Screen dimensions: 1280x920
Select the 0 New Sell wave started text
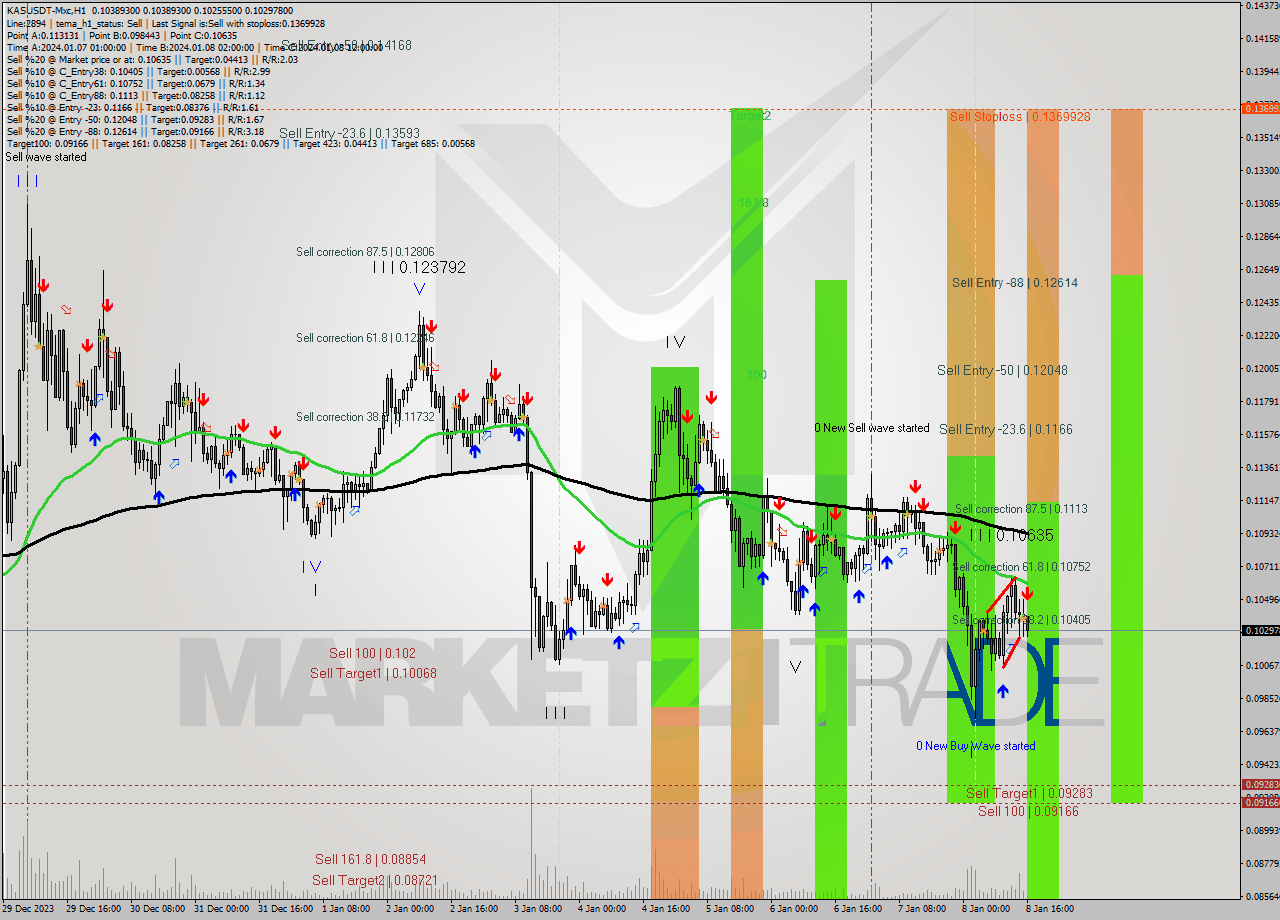[x=872, y=428]
